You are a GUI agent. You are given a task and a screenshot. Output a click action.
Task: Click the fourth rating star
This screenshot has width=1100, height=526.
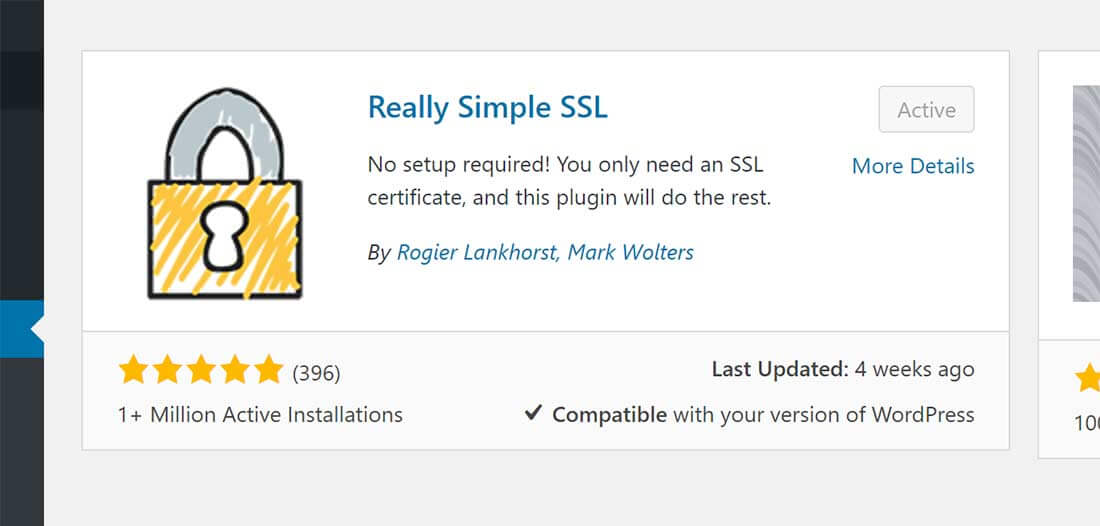point(234,370)
